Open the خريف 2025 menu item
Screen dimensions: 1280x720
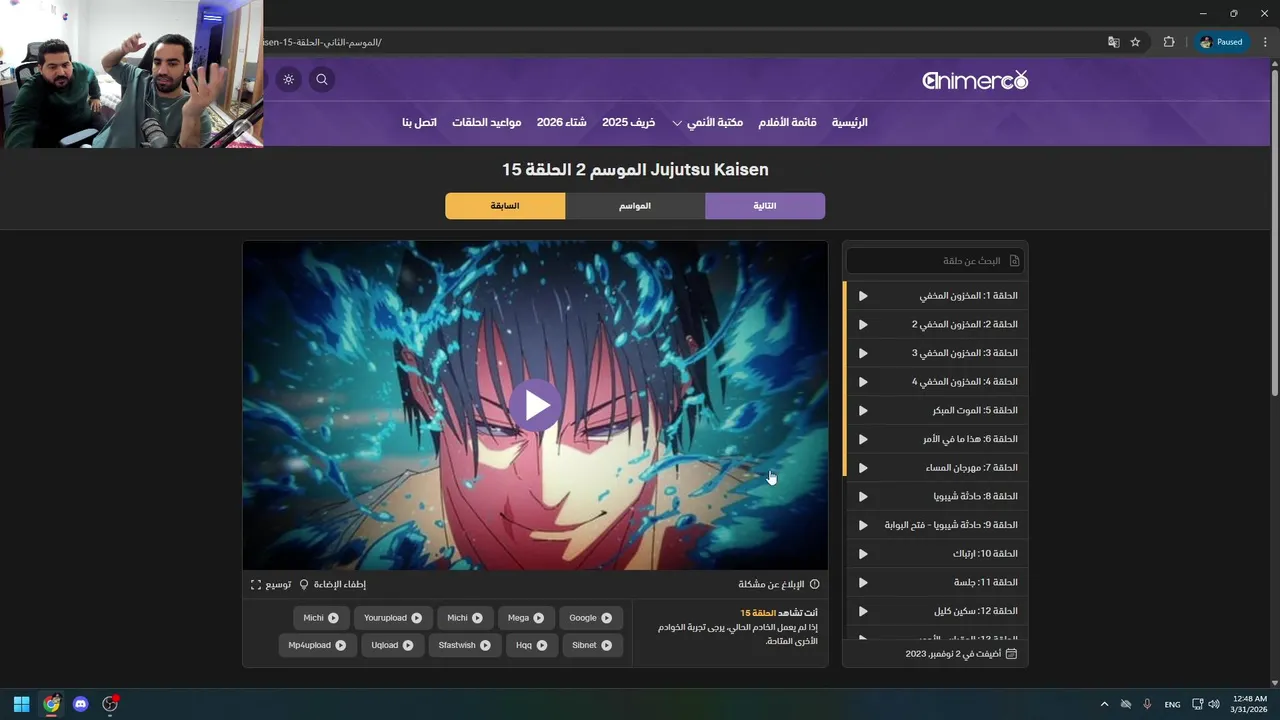tap(628, 122)
